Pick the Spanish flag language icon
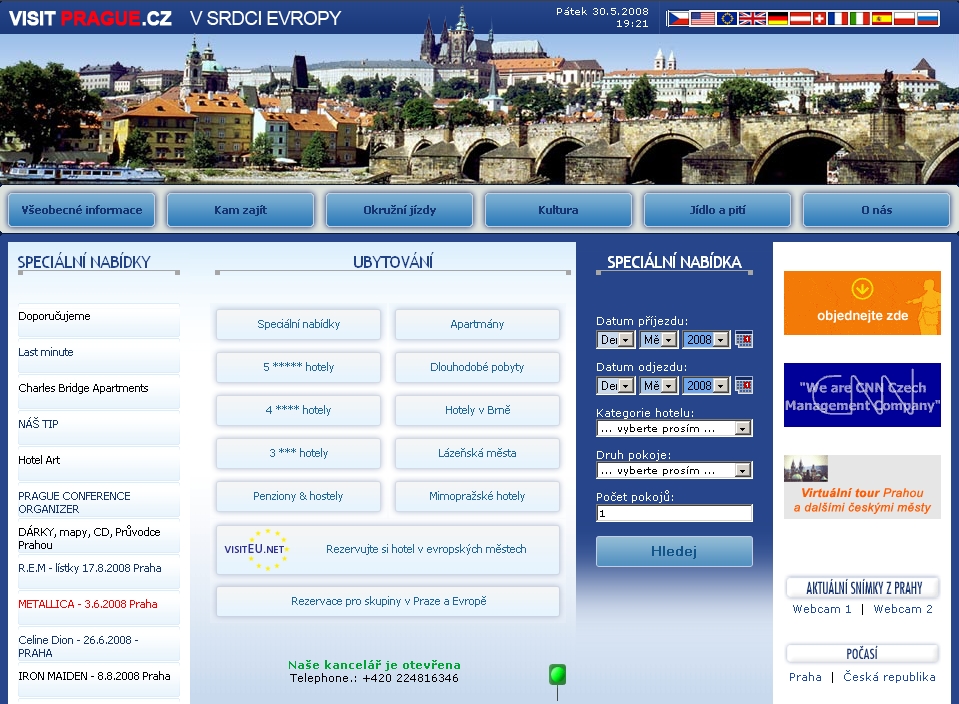This screenshot has height=704, width=959. tap(881, 18)
